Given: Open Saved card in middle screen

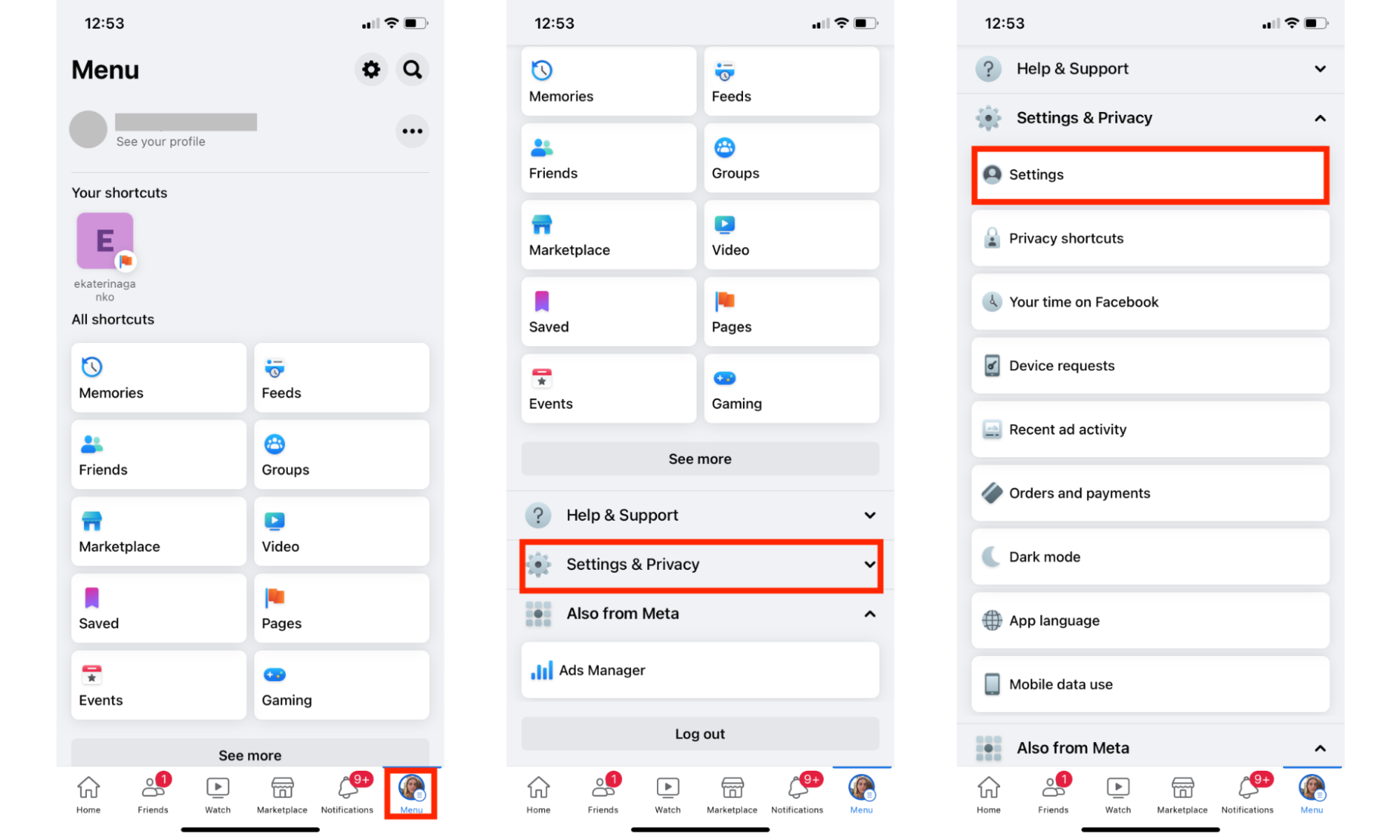Looking at the screenshot, I should (609, 311).
